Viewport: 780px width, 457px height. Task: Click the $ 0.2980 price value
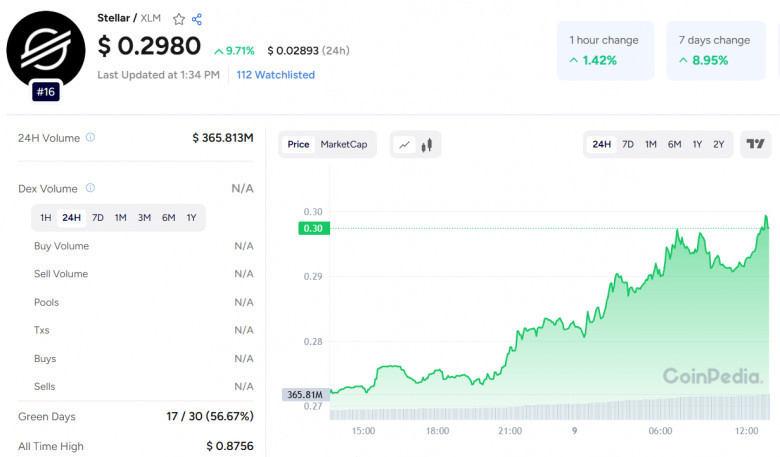[149, 46]
